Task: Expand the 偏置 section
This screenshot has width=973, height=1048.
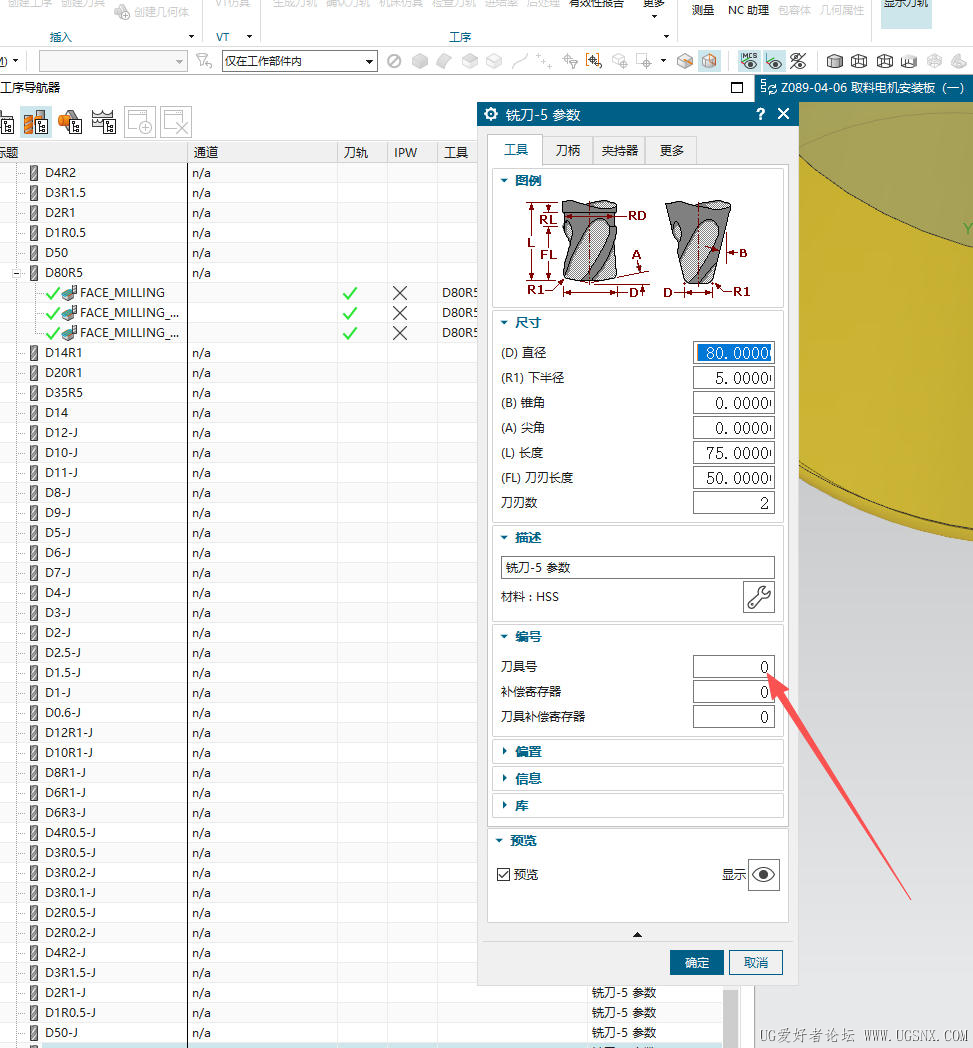Action: pos(528,752)
